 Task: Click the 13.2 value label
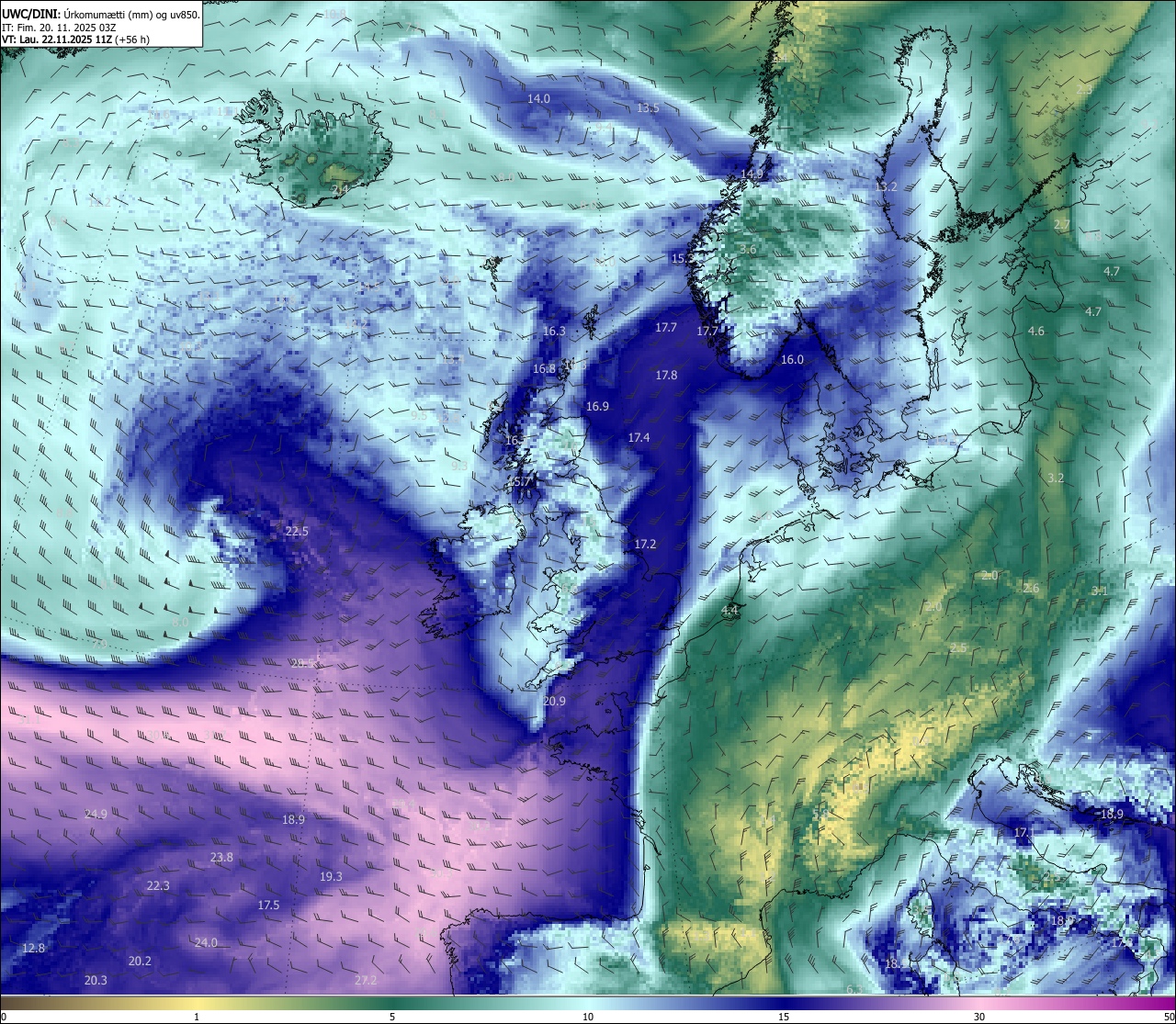point(886,186)
